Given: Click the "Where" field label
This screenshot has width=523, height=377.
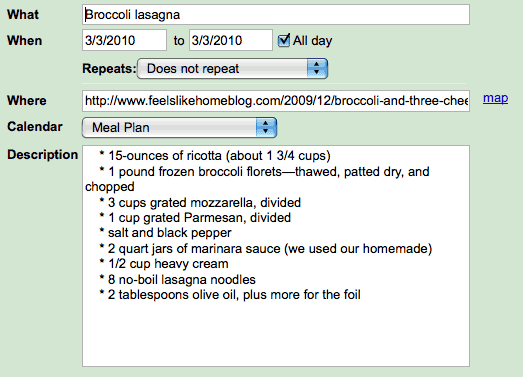Looking at the screenshot, I should tap(27, 100).
